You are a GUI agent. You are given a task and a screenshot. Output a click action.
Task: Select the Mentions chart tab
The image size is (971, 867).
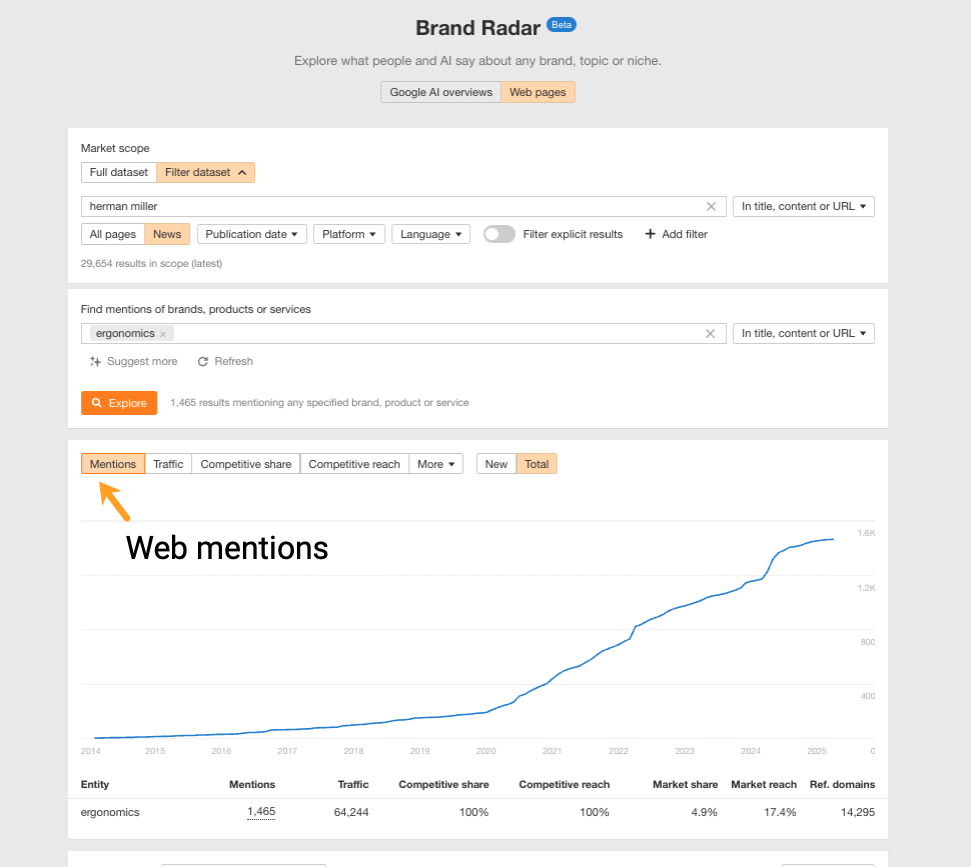(x=113, y=464)
